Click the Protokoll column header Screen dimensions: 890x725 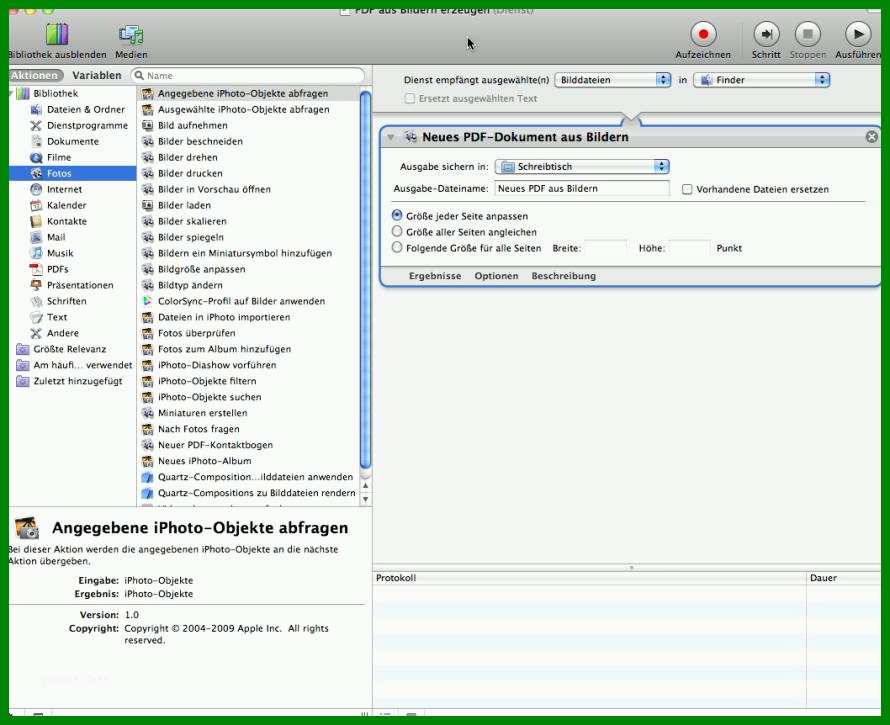(x=589, y=578)
